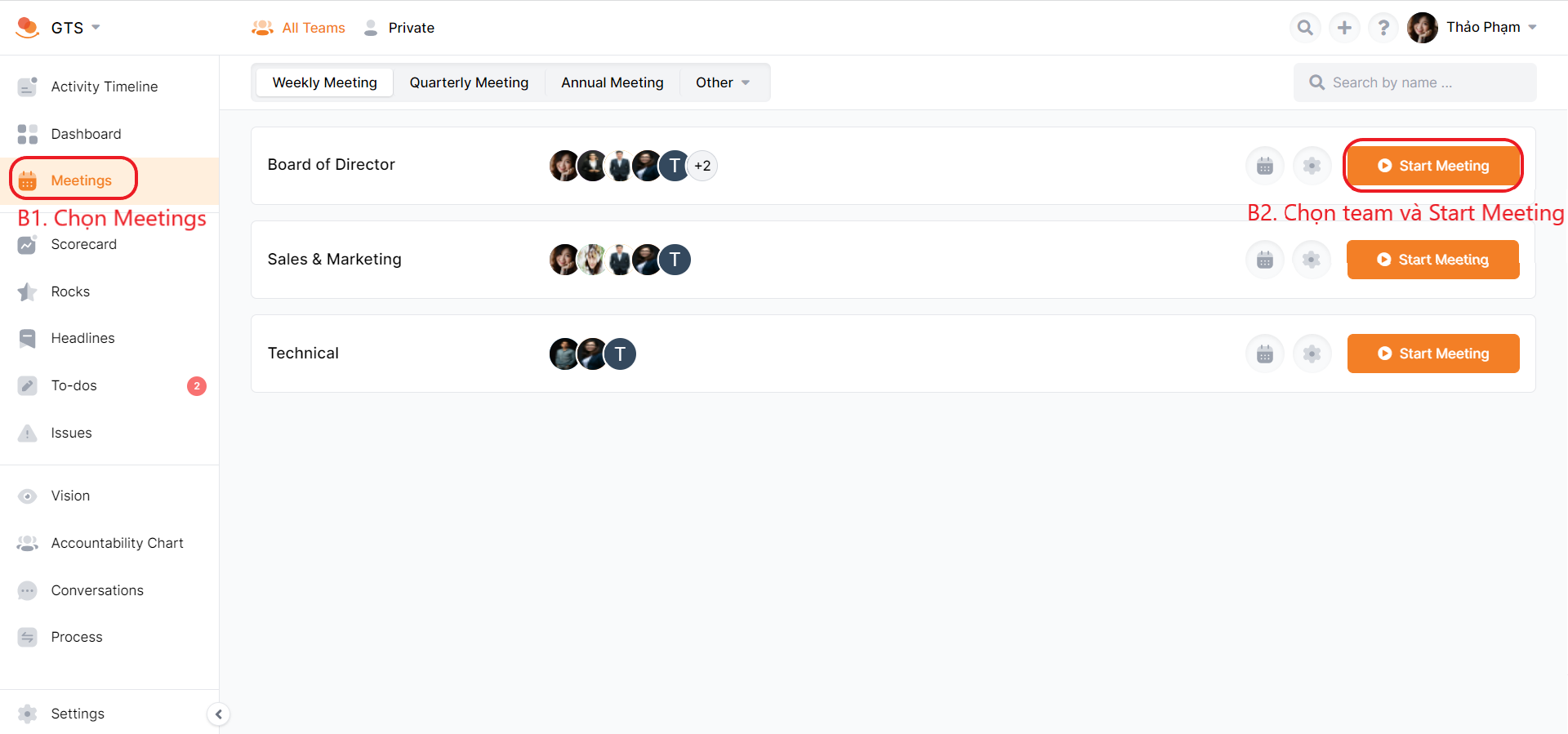Screen dimensions: 1568x734
Task: Open Thảo Phạm user menu
Action: point(1483,28)
